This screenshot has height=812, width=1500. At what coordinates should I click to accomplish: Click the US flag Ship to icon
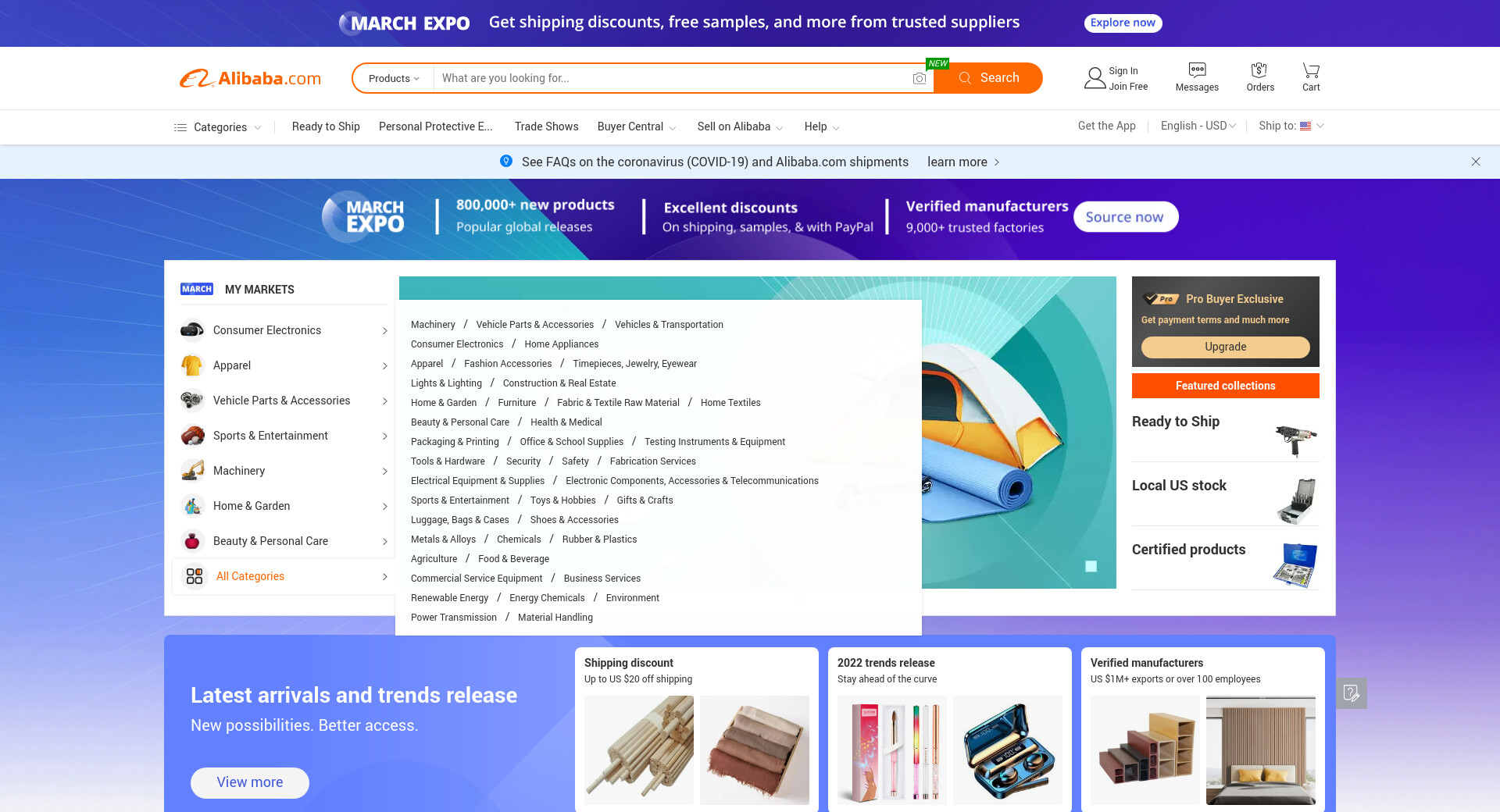coord(1305,126)
